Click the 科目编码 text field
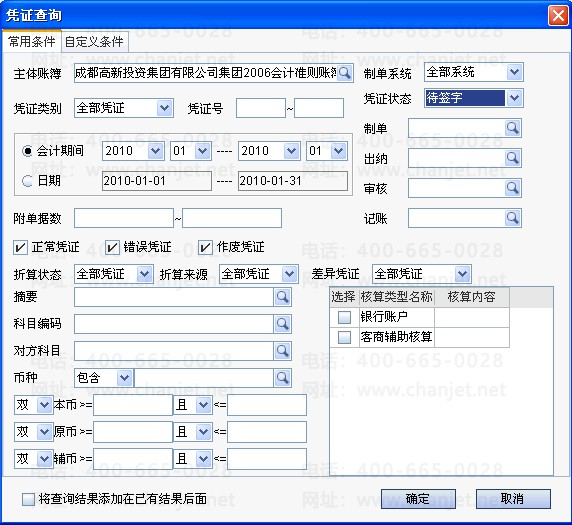 tap(174, 324)
